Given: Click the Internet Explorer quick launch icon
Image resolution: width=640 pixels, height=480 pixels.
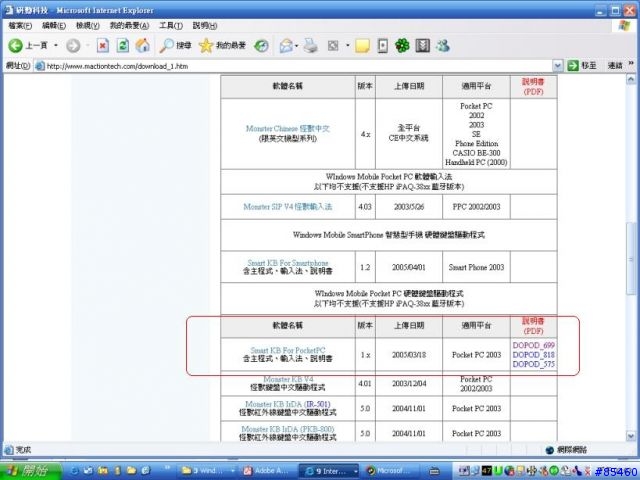Looking at the screenshot, I should tap(74, 471).
